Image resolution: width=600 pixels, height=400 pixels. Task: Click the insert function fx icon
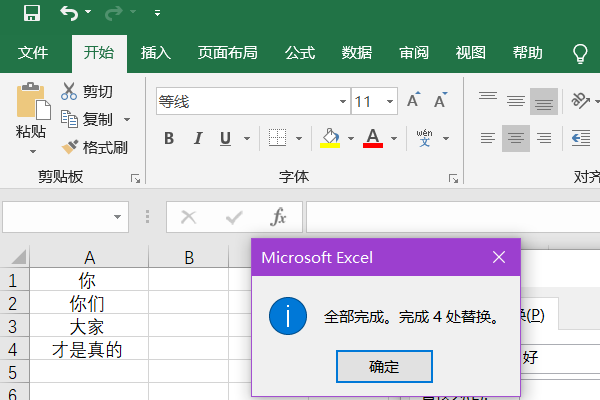(280, 217)
